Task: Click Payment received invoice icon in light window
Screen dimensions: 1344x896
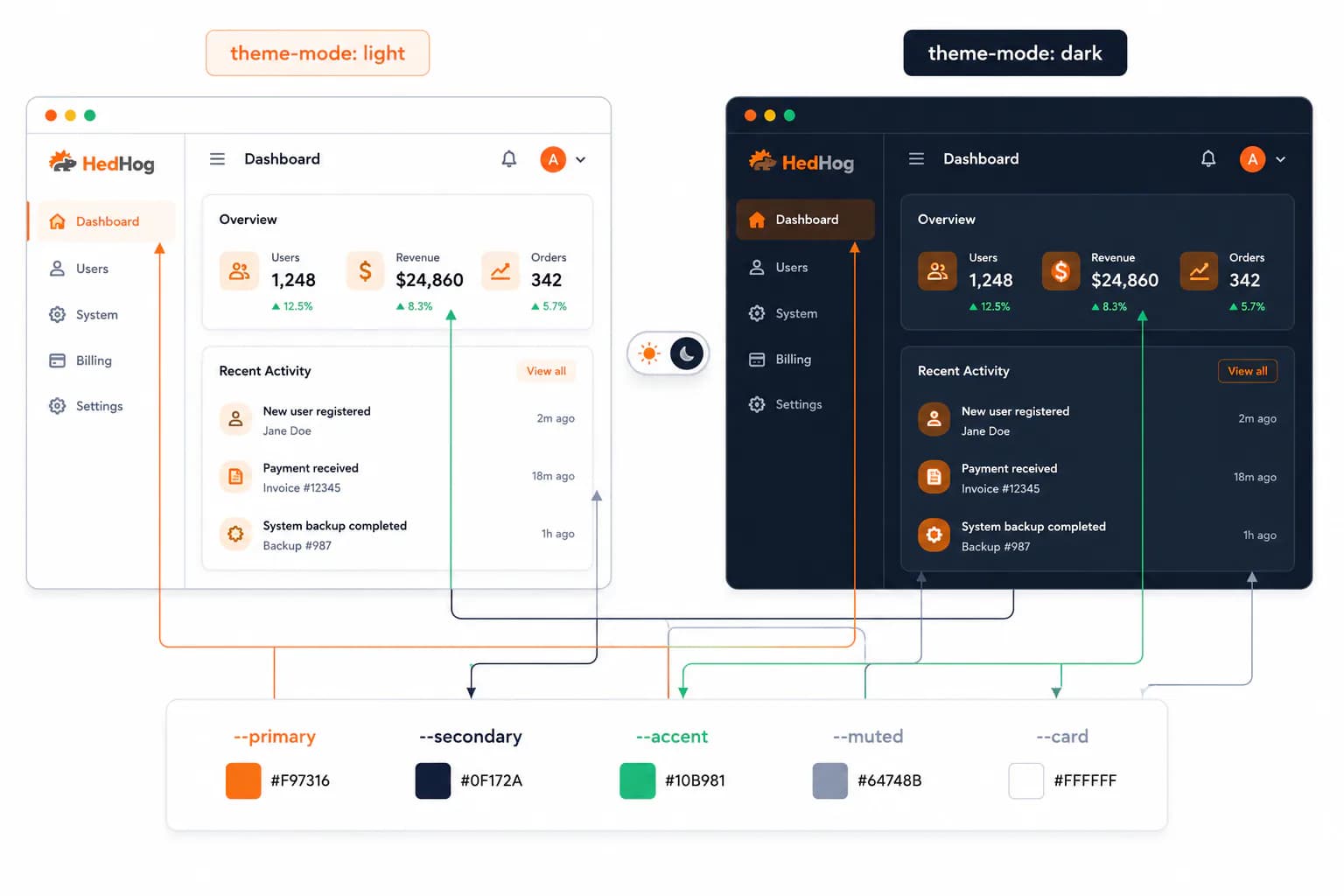Action: pos(235,477)
